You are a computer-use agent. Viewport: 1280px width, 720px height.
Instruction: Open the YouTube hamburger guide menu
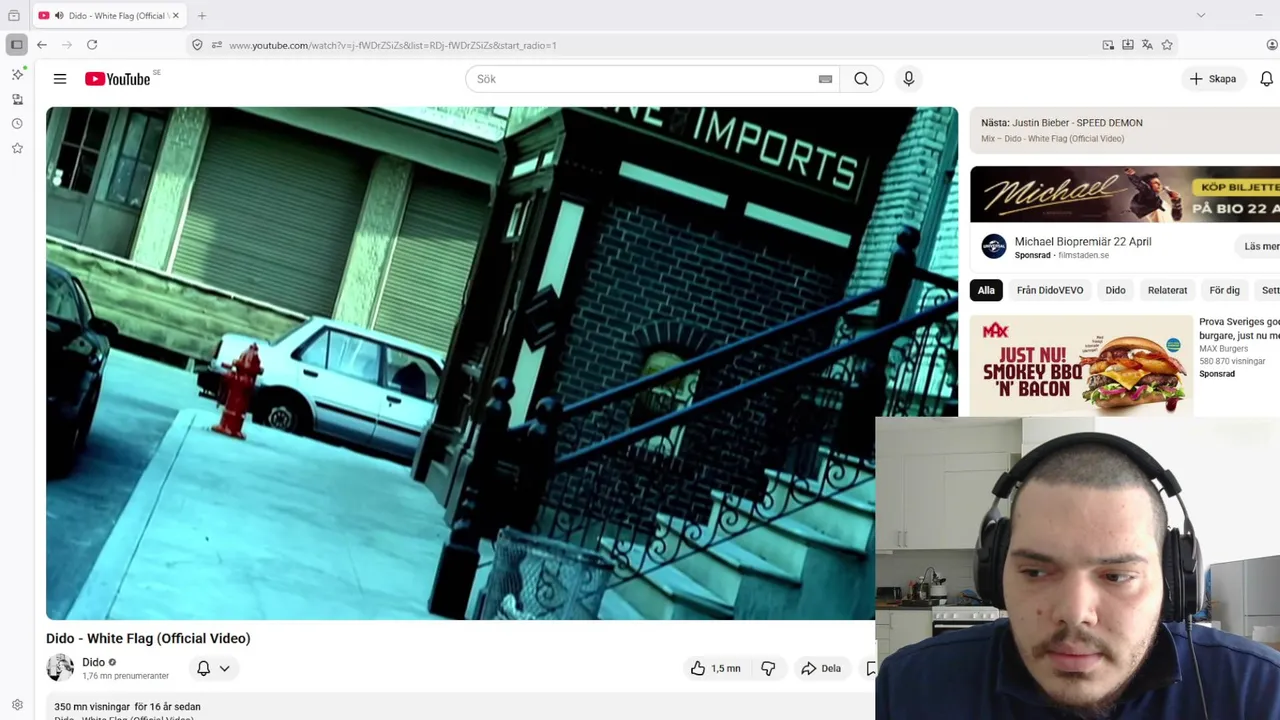point(60,79)
